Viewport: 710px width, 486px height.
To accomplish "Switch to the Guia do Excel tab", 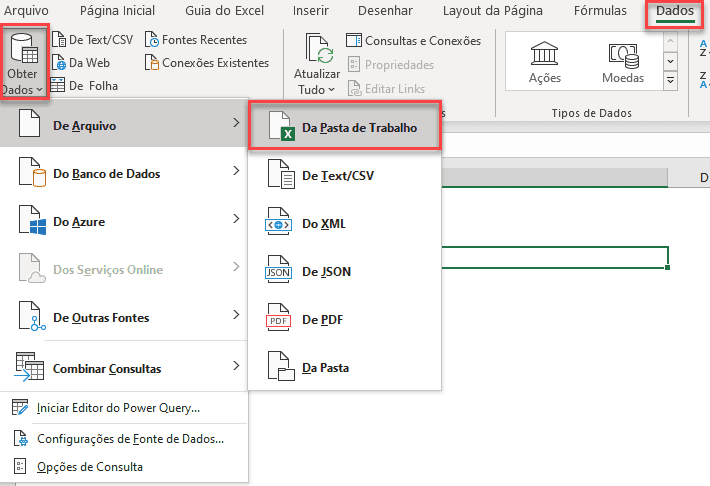I will pyautogui.click(x=224, y=10).
